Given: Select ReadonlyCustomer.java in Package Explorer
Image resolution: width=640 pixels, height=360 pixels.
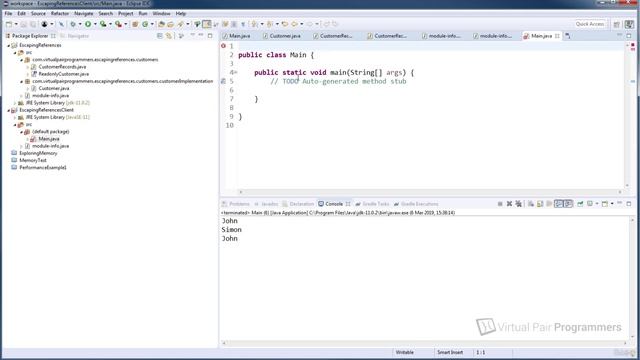Looking at the screenshot, I should coord(64,74).
